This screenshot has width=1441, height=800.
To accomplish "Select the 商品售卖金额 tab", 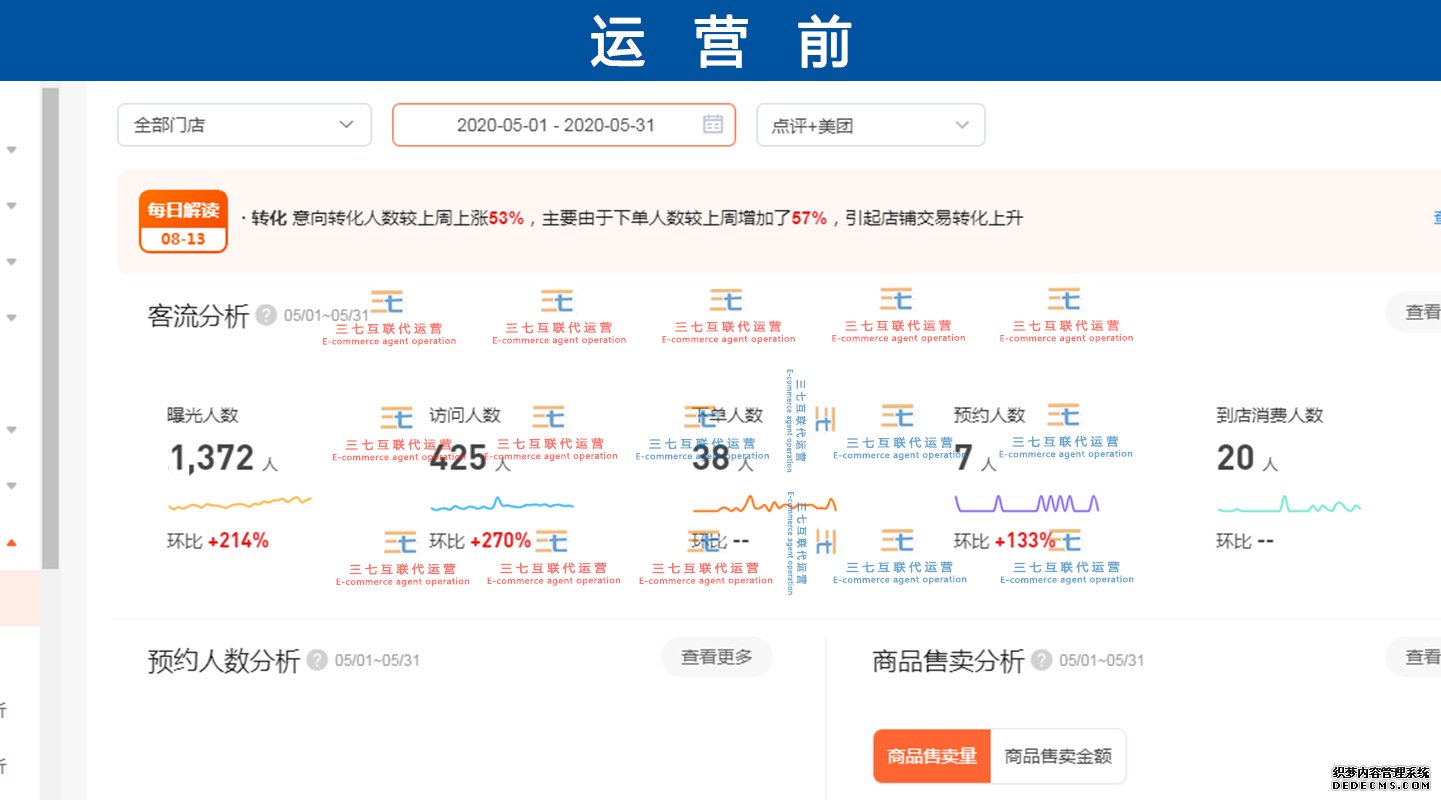I will [1058, 756].
